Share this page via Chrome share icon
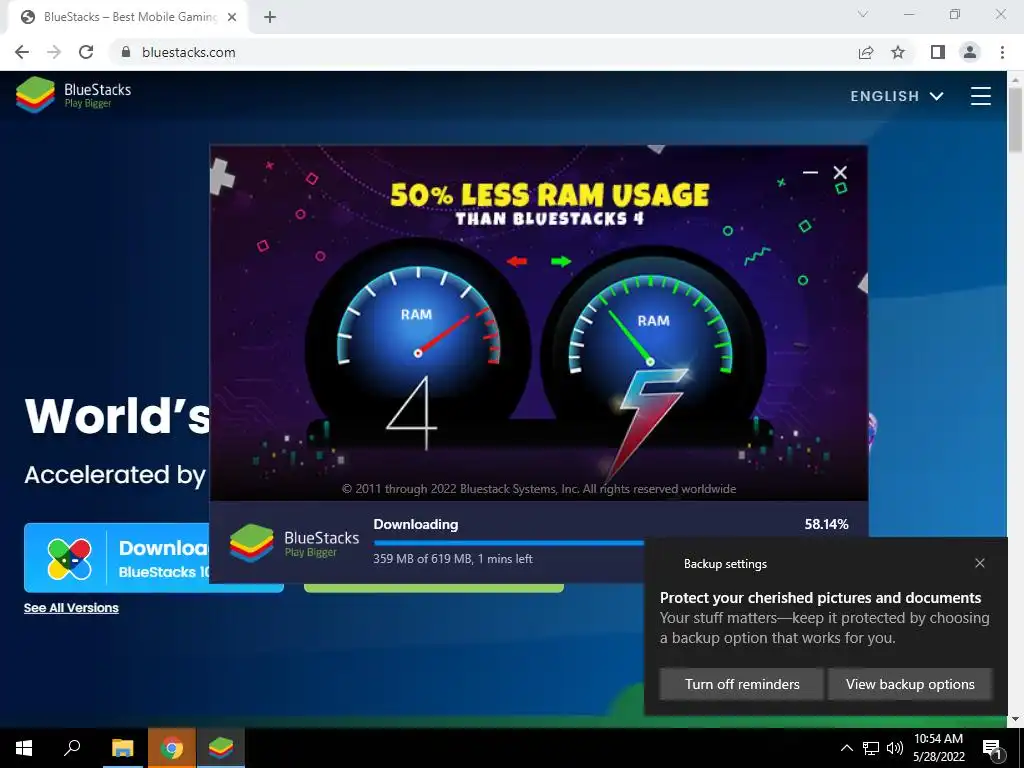 (866, 52)
